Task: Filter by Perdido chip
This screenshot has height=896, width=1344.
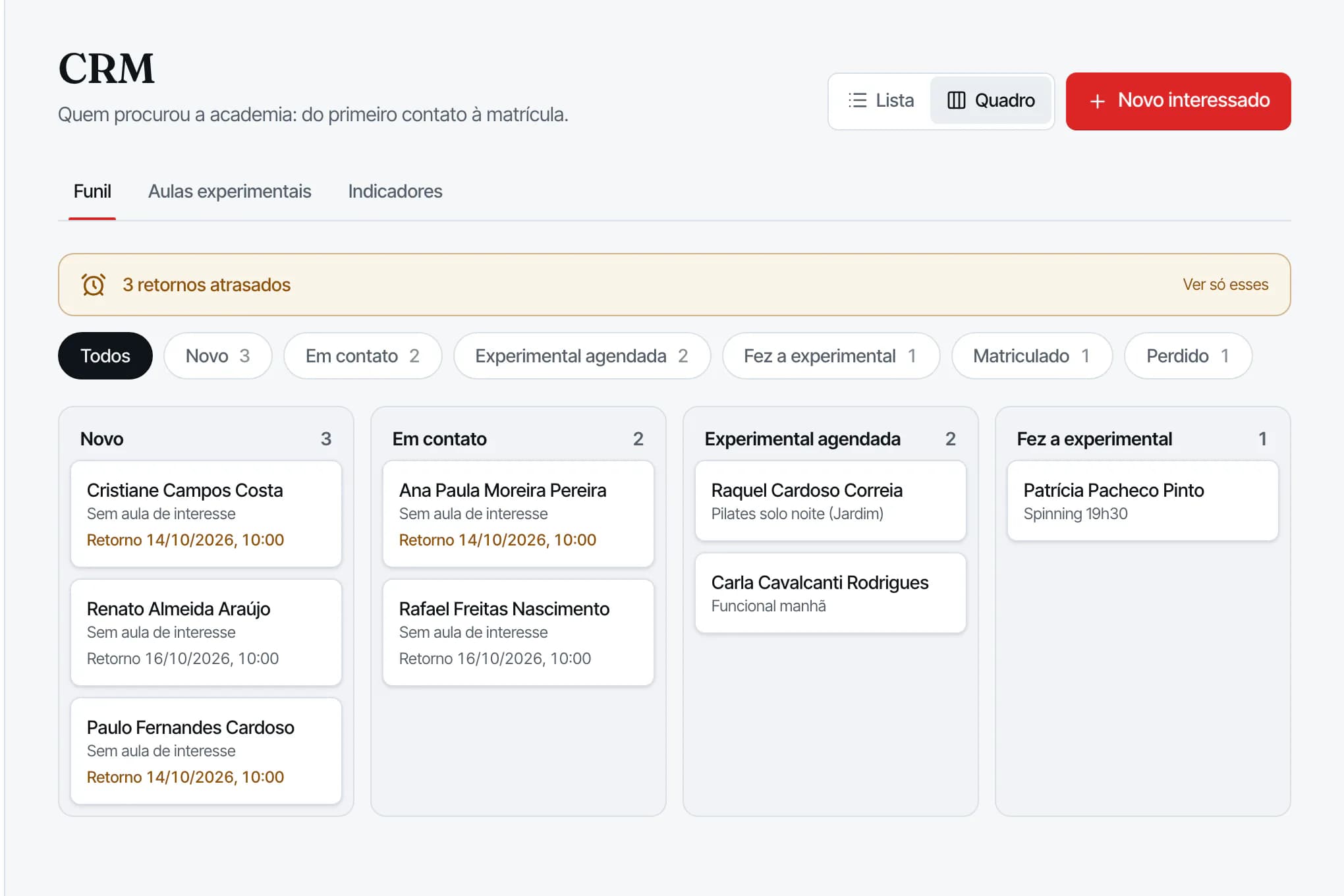Action: coord(1188,356)
